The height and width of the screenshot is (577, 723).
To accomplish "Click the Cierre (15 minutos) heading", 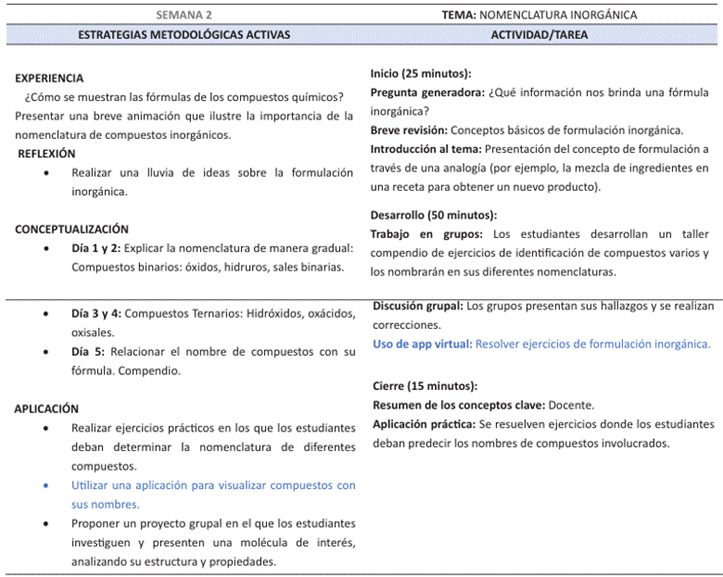I will 424,386.
